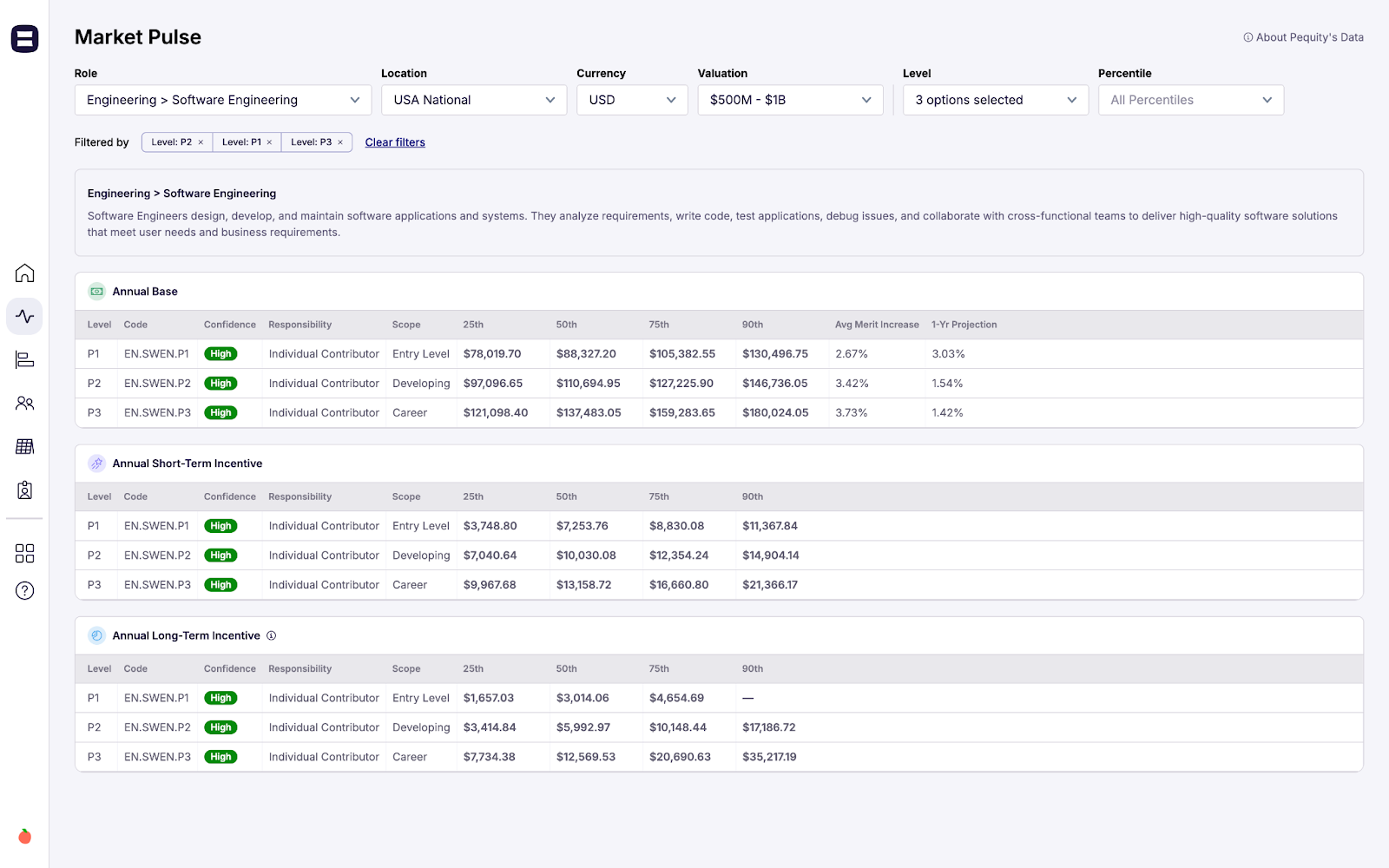Click the $7,253.76 value
Viewport: 1389px width, 868px height.
[583, 526]
